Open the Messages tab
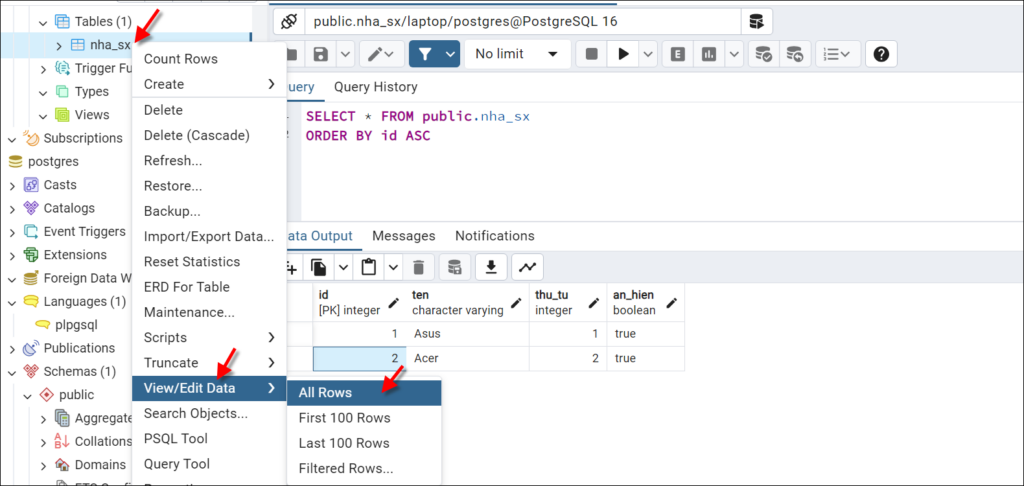 [x=404, y=236]
